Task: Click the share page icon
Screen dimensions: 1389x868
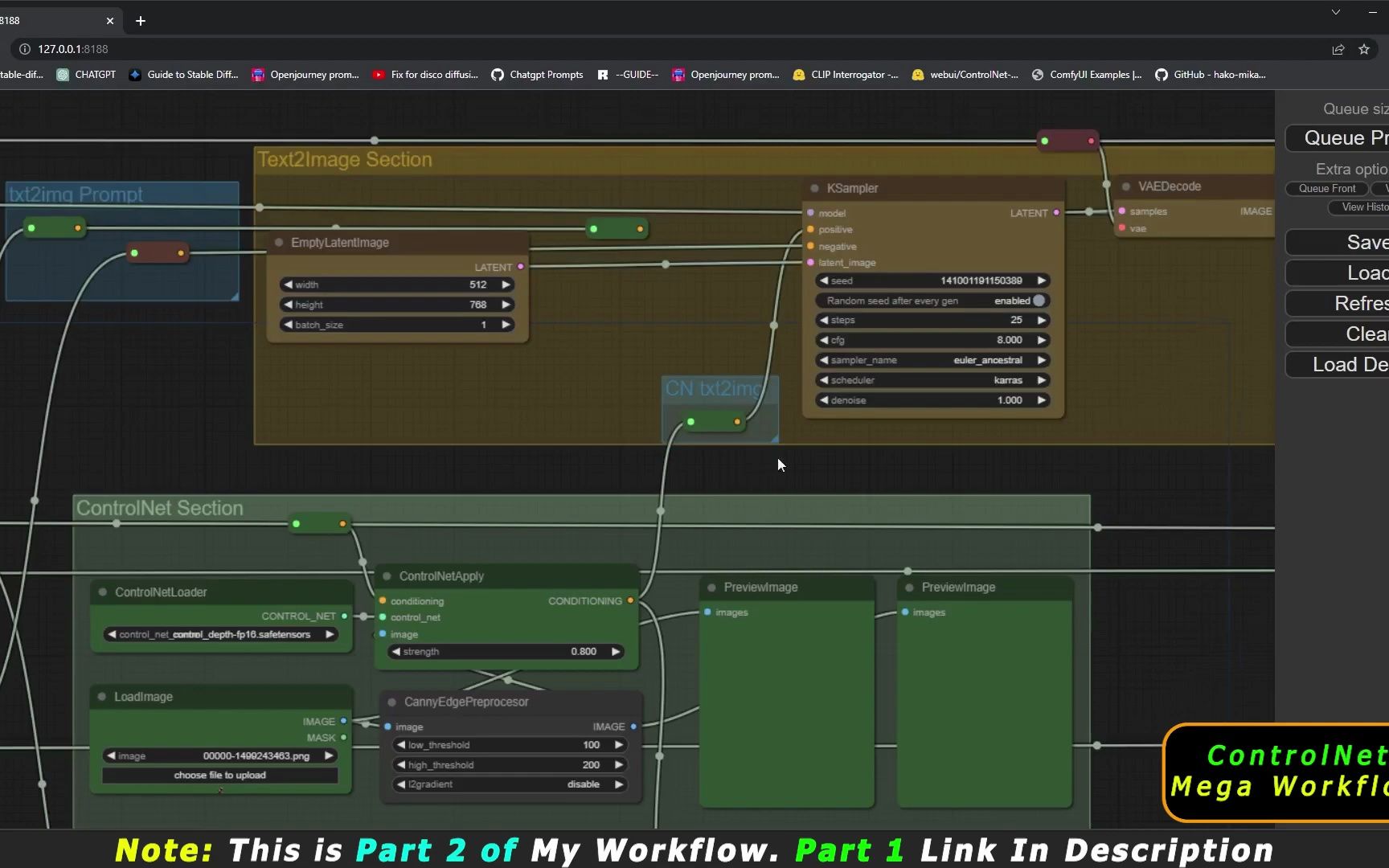Action: pyautogui.click(x=1338, y=49)
